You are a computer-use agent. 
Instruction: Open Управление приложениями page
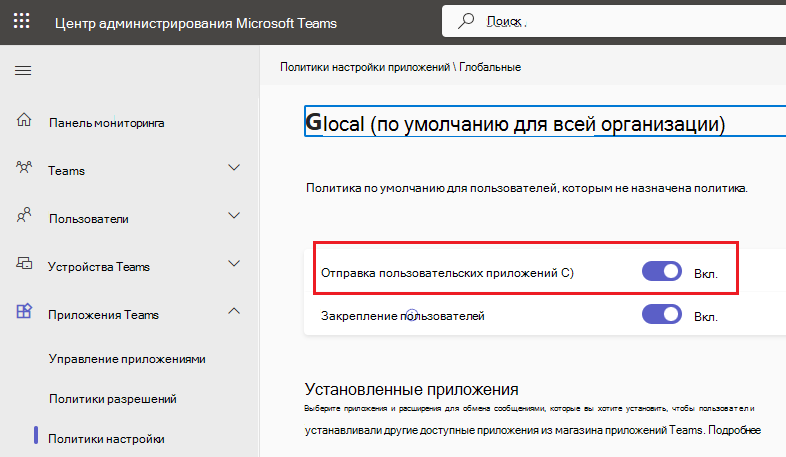coord(127,359)
